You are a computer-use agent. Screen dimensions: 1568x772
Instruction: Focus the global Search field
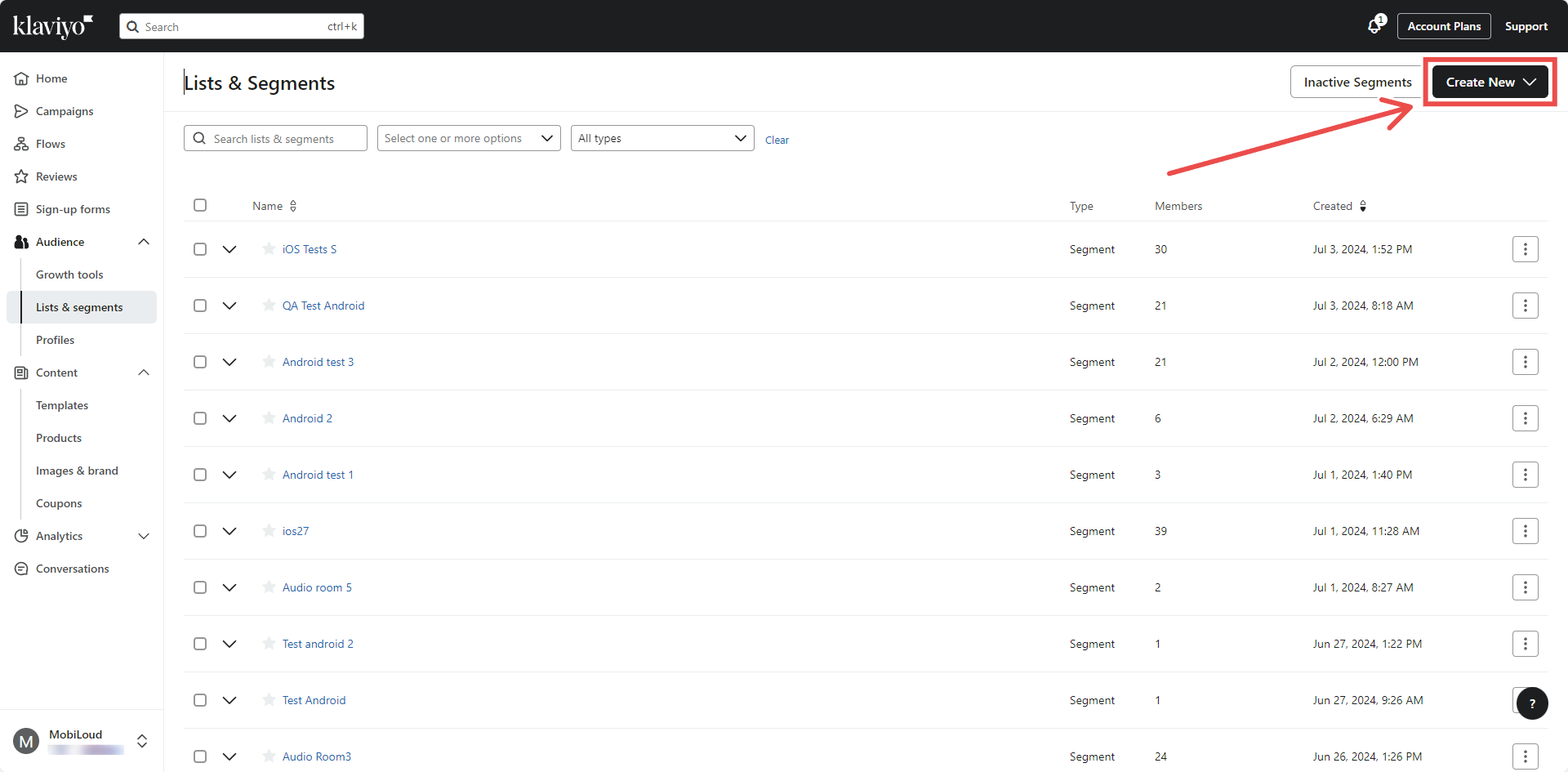[242, 26]
